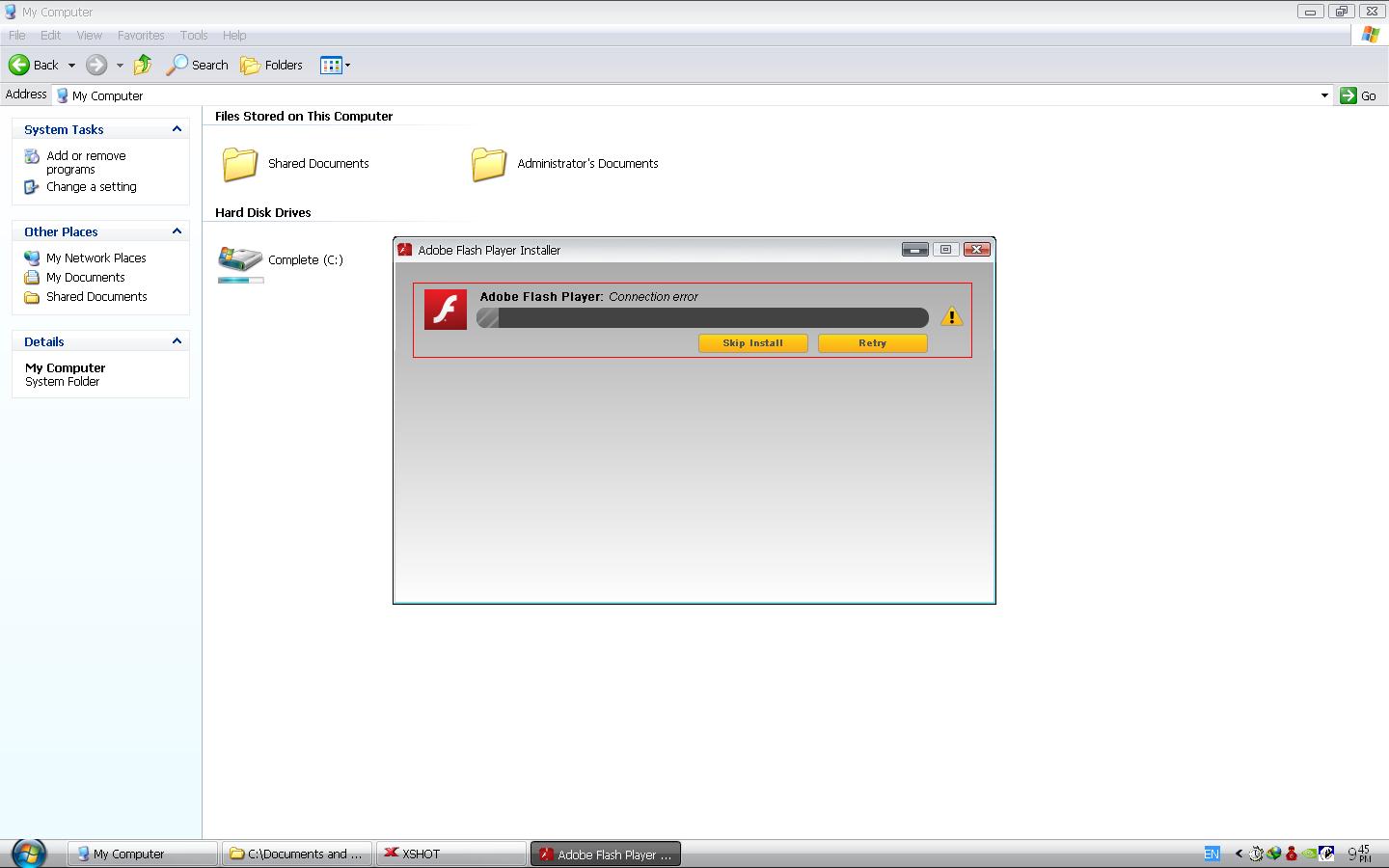The height and width of the screenshot is (868, 1389).
Task: Open My Network Places link
Action: pos(96,258)
